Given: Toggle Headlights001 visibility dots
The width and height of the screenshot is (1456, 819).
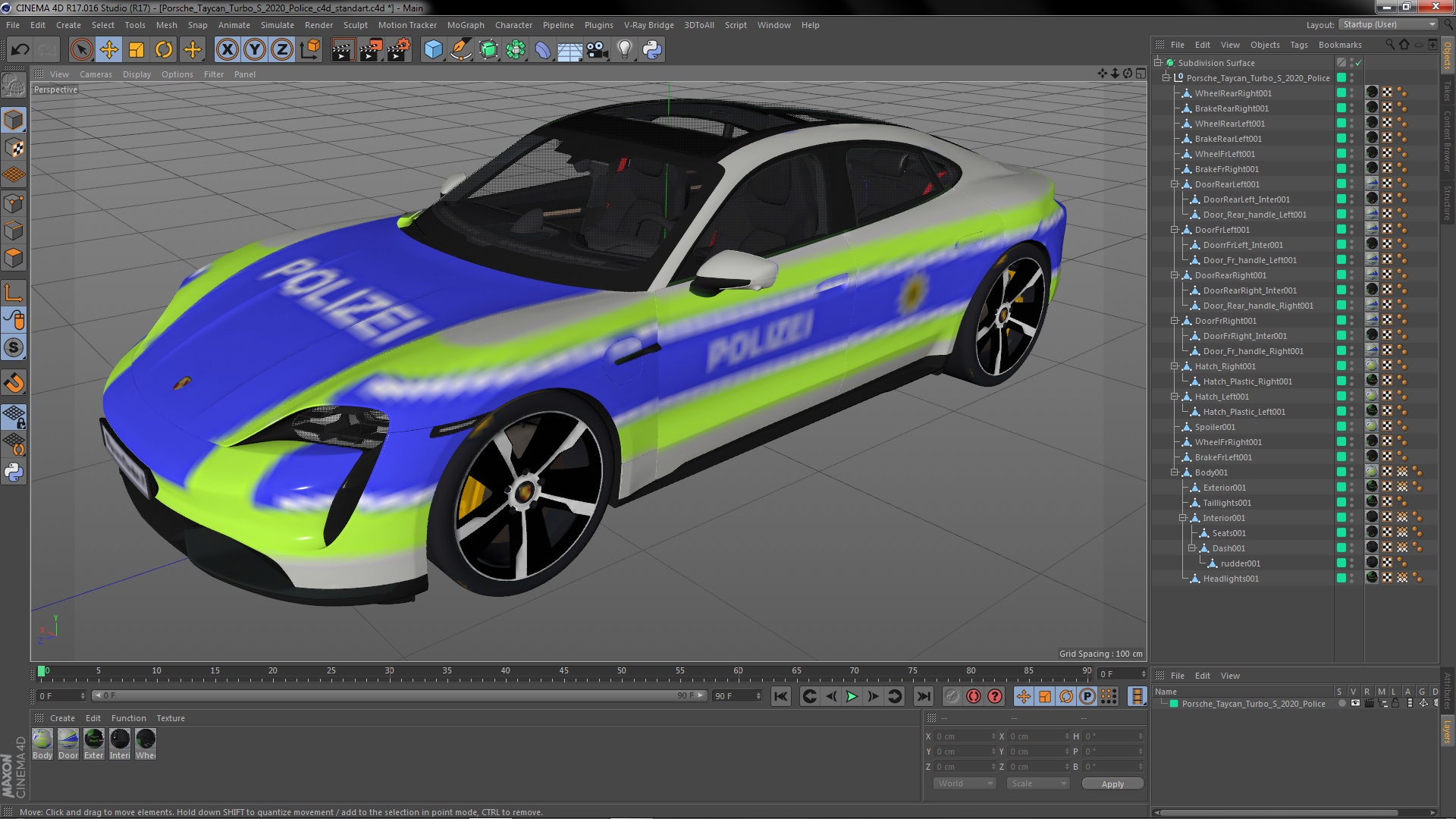Looking at the screenshot, I should click(1351, 579).
